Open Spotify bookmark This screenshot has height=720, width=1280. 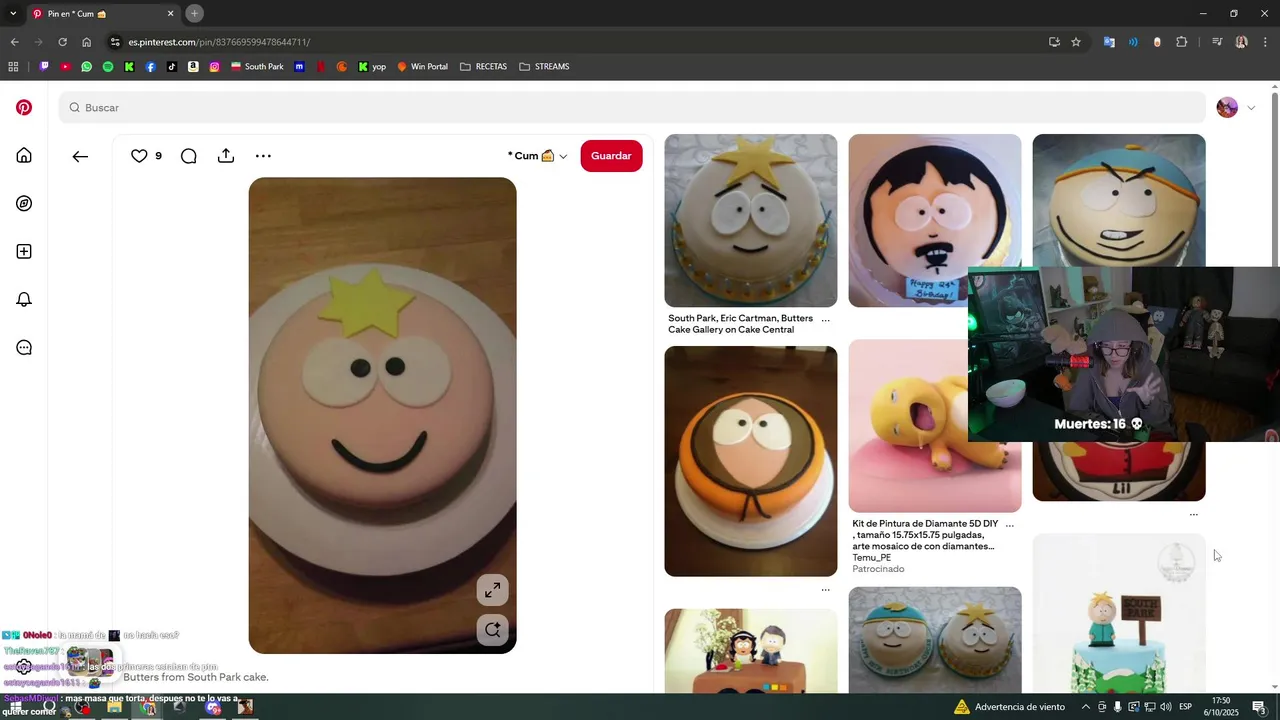(x=108, y=67)
